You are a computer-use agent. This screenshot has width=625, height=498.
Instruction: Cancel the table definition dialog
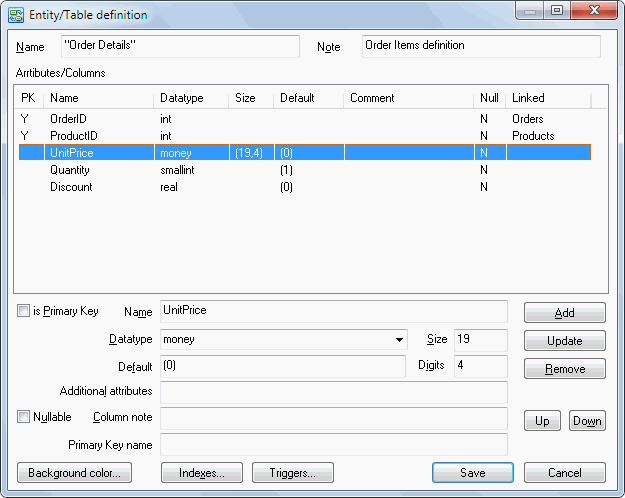(x=564, y=473)
